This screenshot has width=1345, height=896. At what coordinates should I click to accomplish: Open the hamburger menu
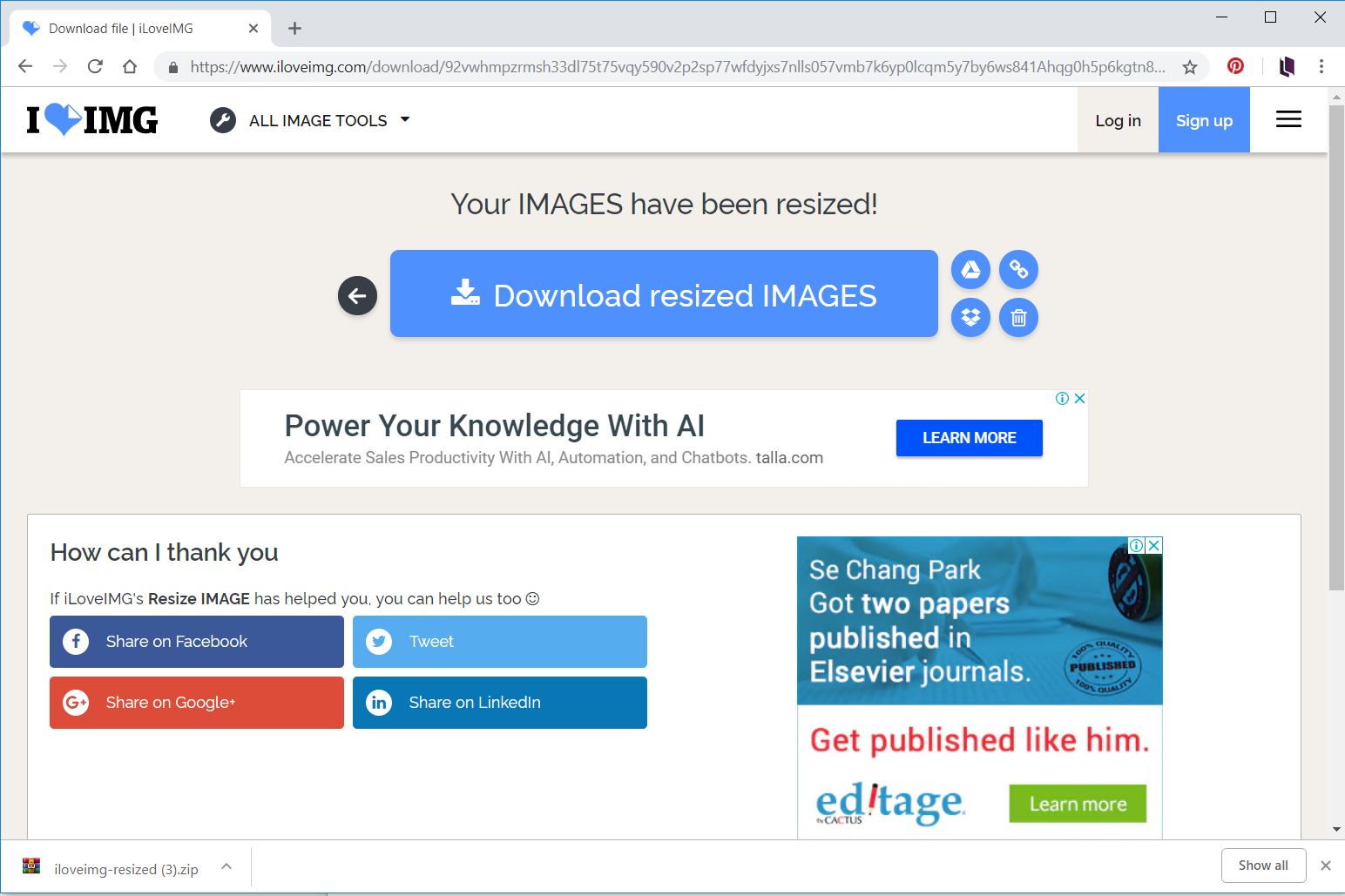1288,120
